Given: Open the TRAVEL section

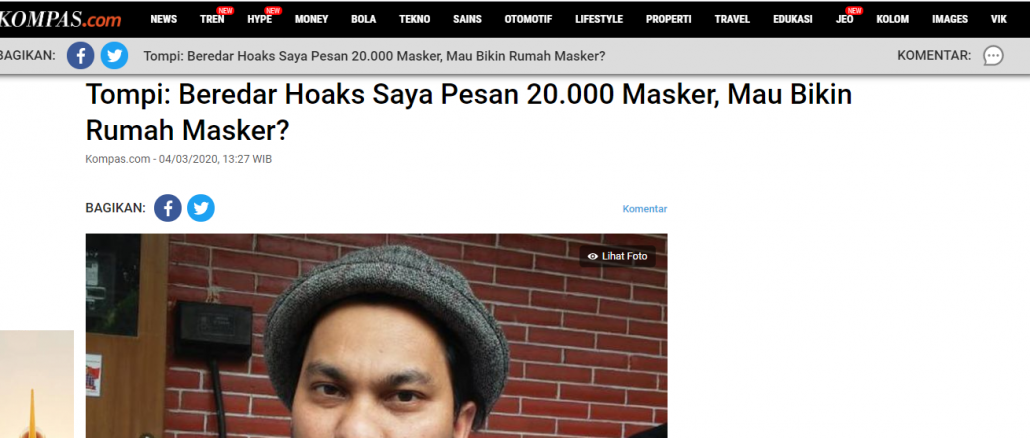Looking at the screenshot, I should point(732,19).
